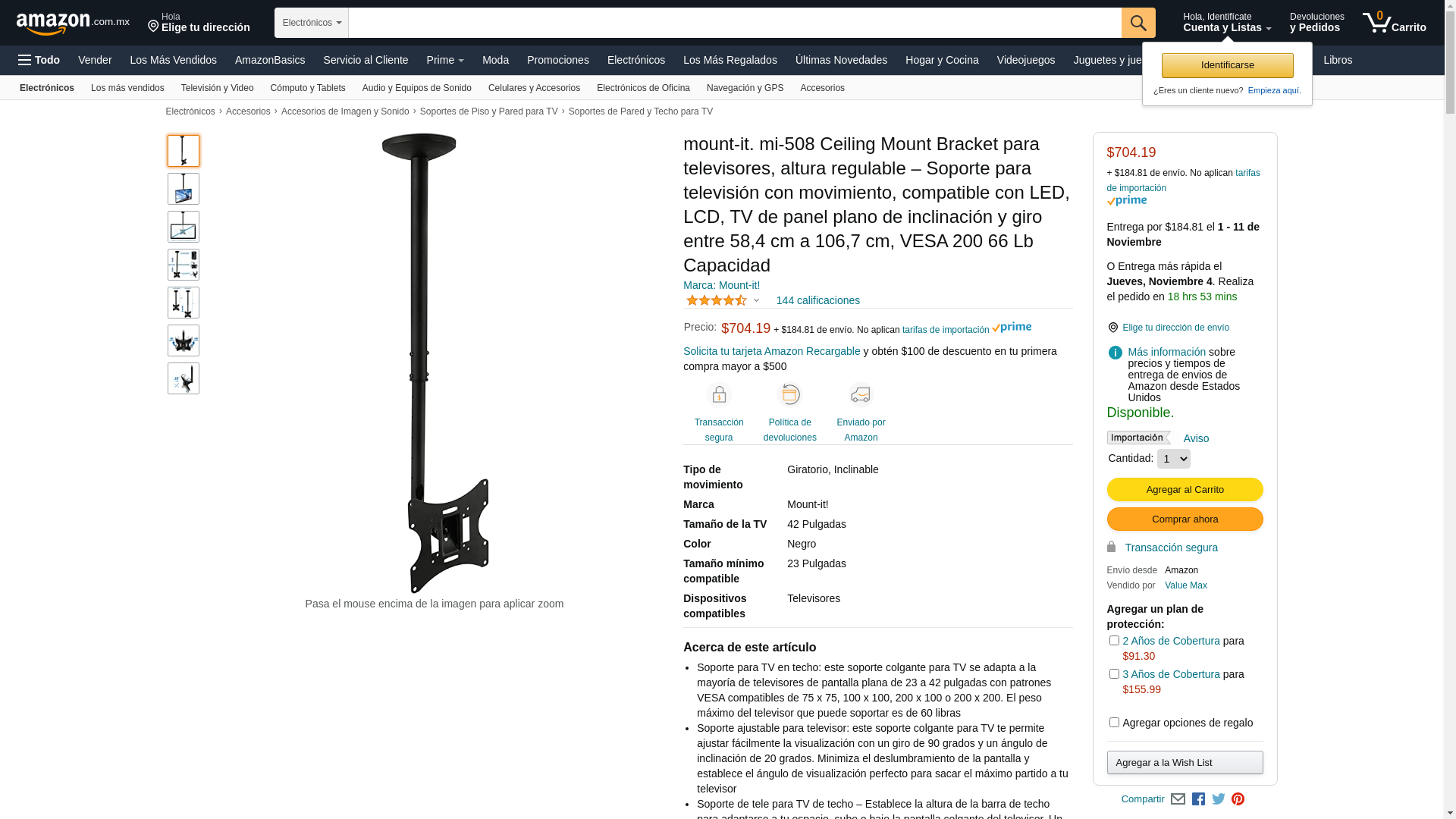Screen dimensions: 1456x819
Task: Share the product on Twitter icon
Action: pyautogui.click(x=1219, y=799)
